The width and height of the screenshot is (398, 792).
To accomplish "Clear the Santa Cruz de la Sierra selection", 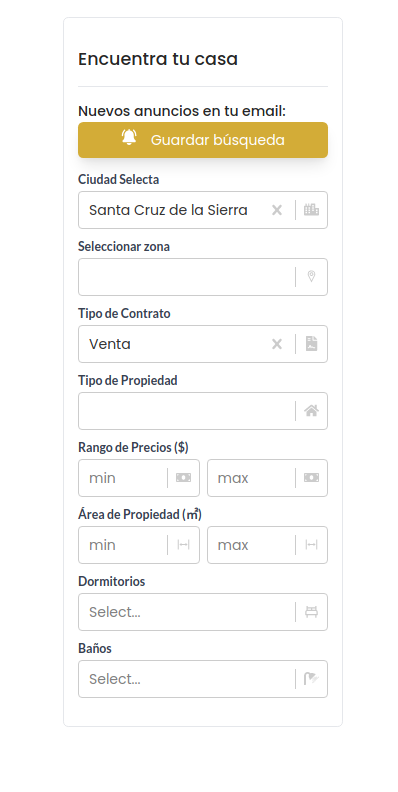I will [277, 210].
